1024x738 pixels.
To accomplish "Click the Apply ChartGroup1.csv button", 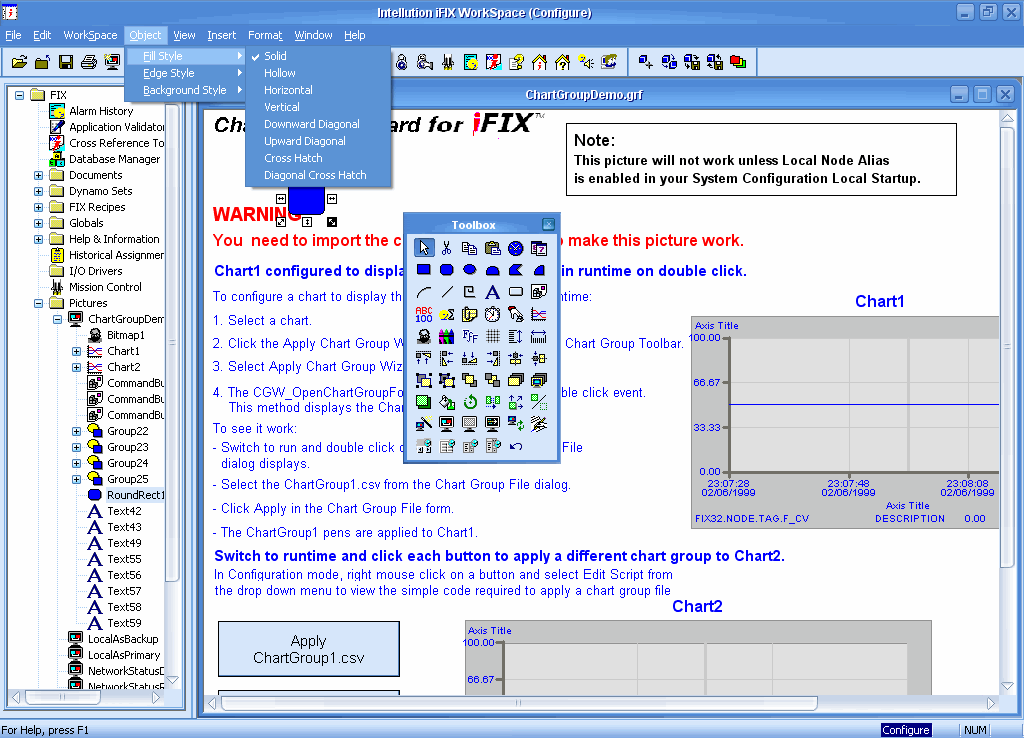I will pos(309,649).
